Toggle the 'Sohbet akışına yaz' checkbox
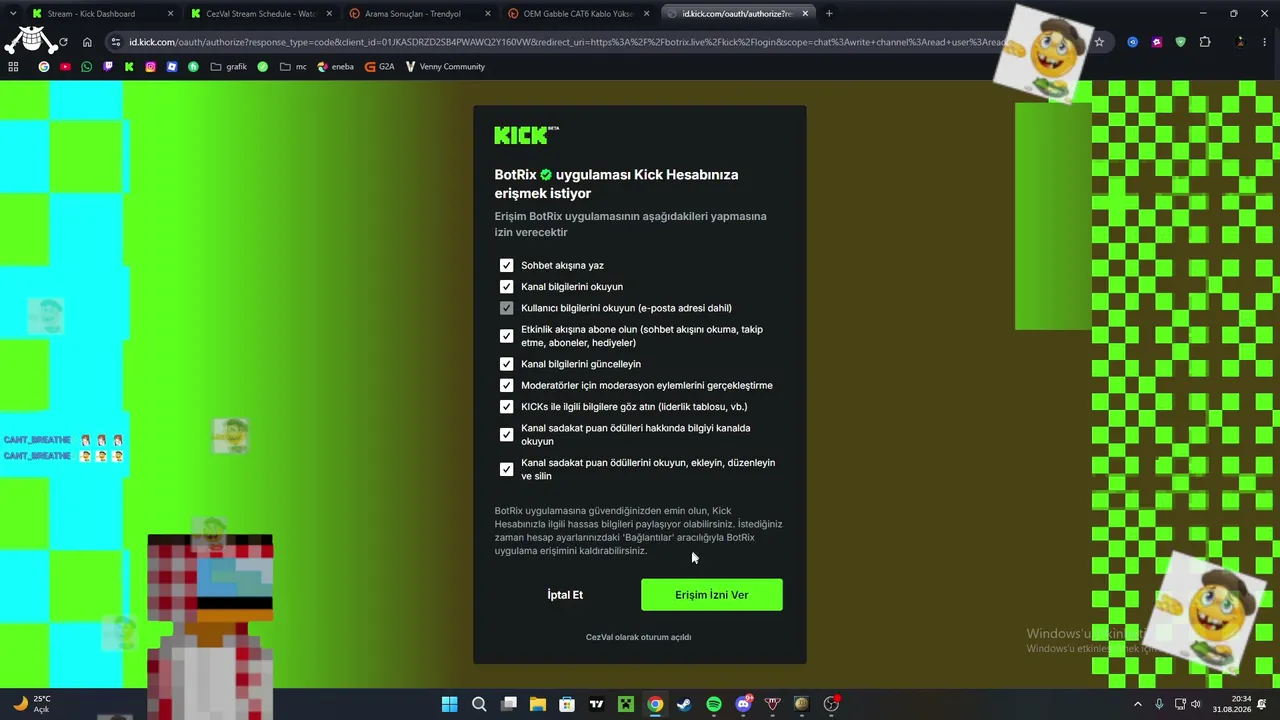Viewport: 1280px width, 720px height. click(x=506, y=265)
